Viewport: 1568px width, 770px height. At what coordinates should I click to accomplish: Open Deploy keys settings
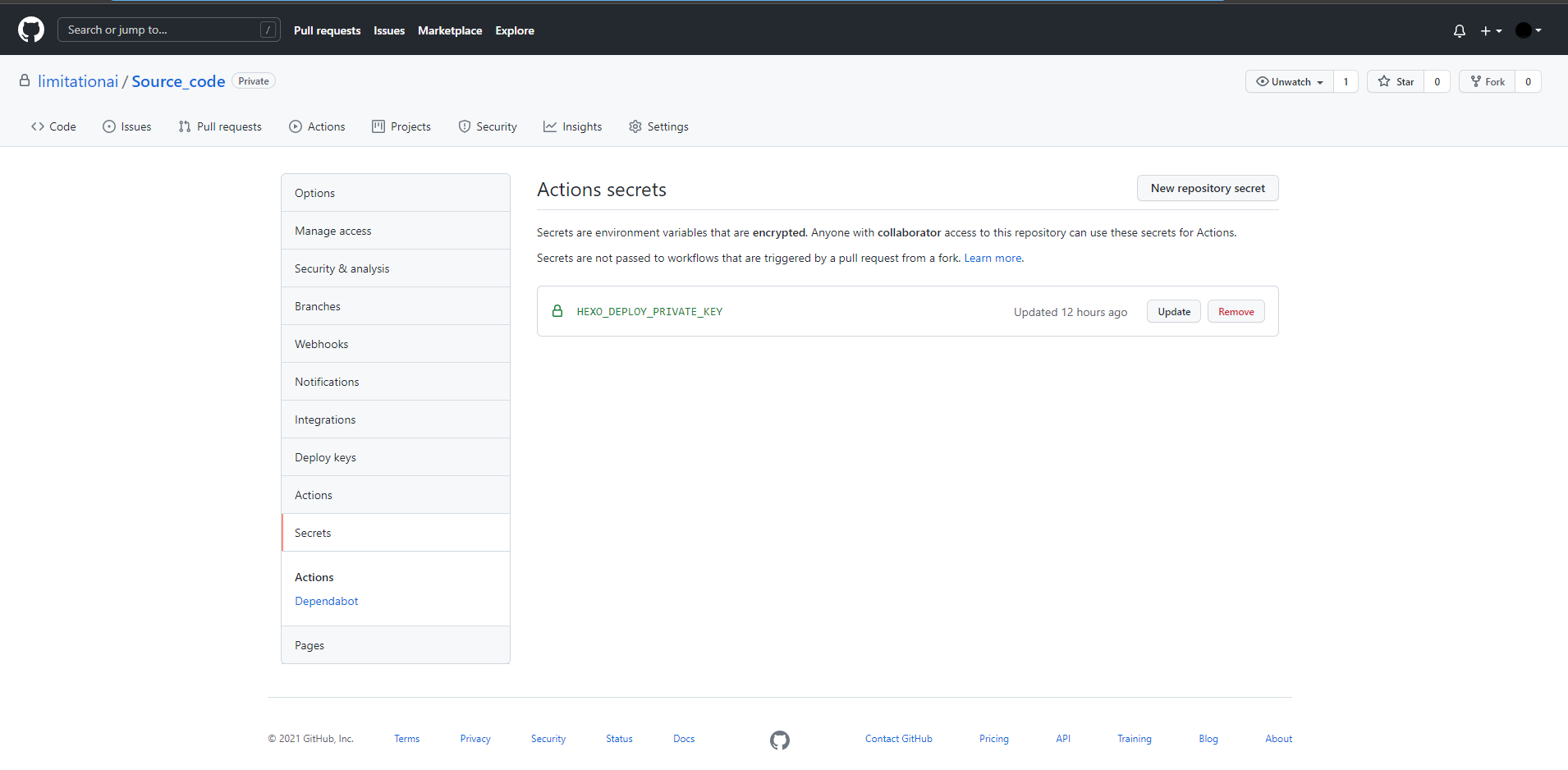pyautogui.click(x=396, y=457)
